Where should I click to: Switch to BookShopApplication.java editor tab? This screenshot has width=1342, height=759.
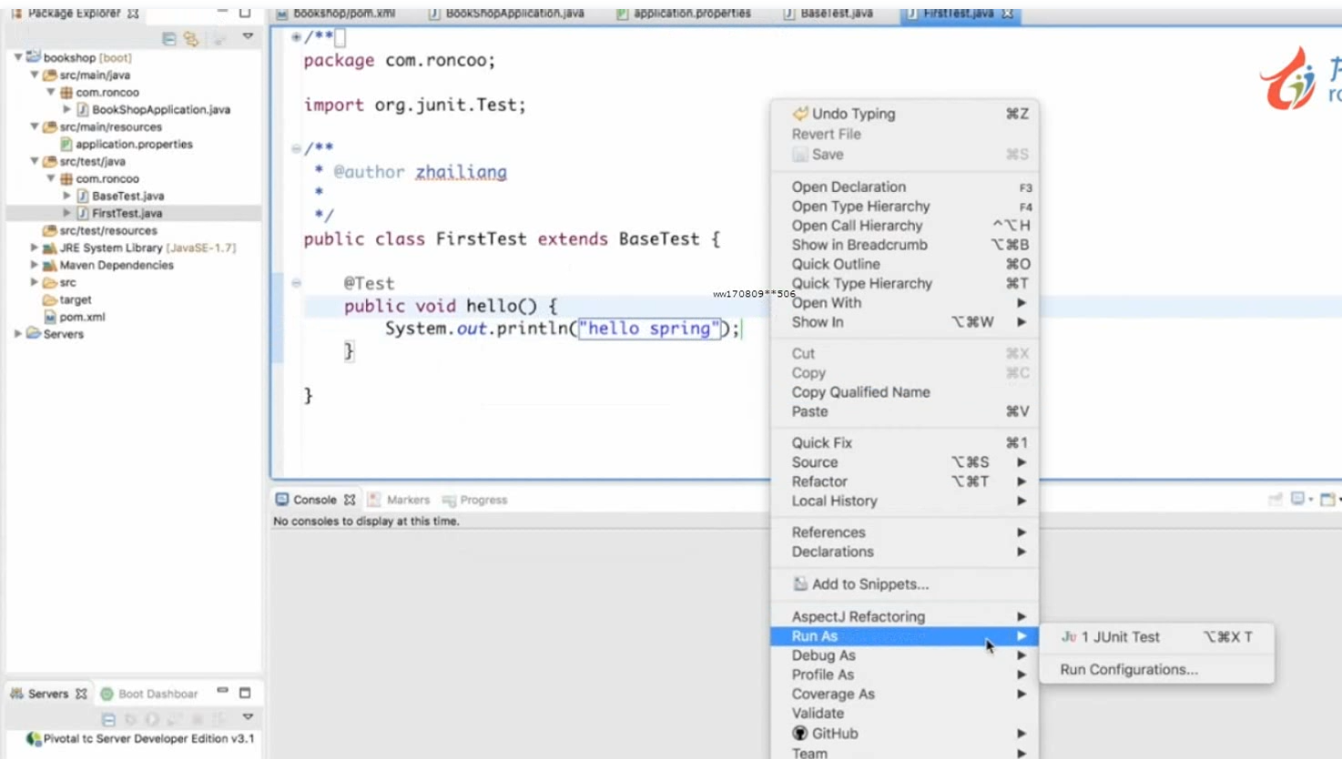pyautogui.click(x=506, y=13)
